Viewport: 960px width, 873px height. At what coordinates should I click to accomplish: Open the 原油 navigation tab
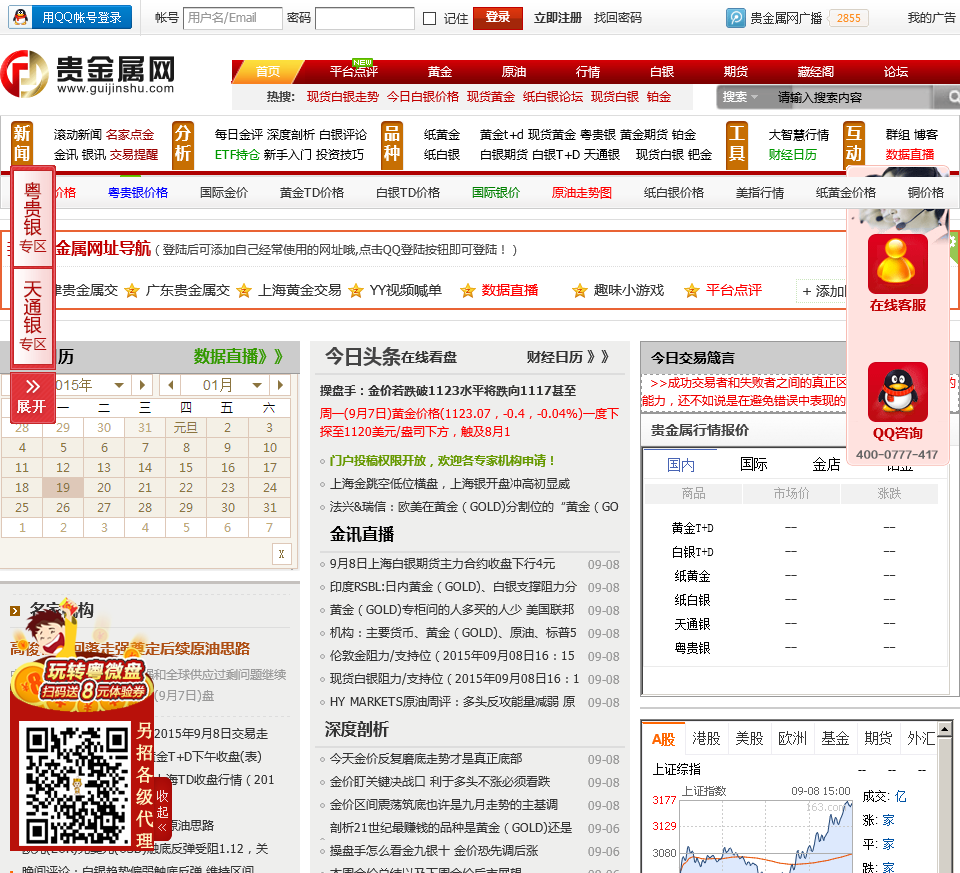(x=514, y=72)
